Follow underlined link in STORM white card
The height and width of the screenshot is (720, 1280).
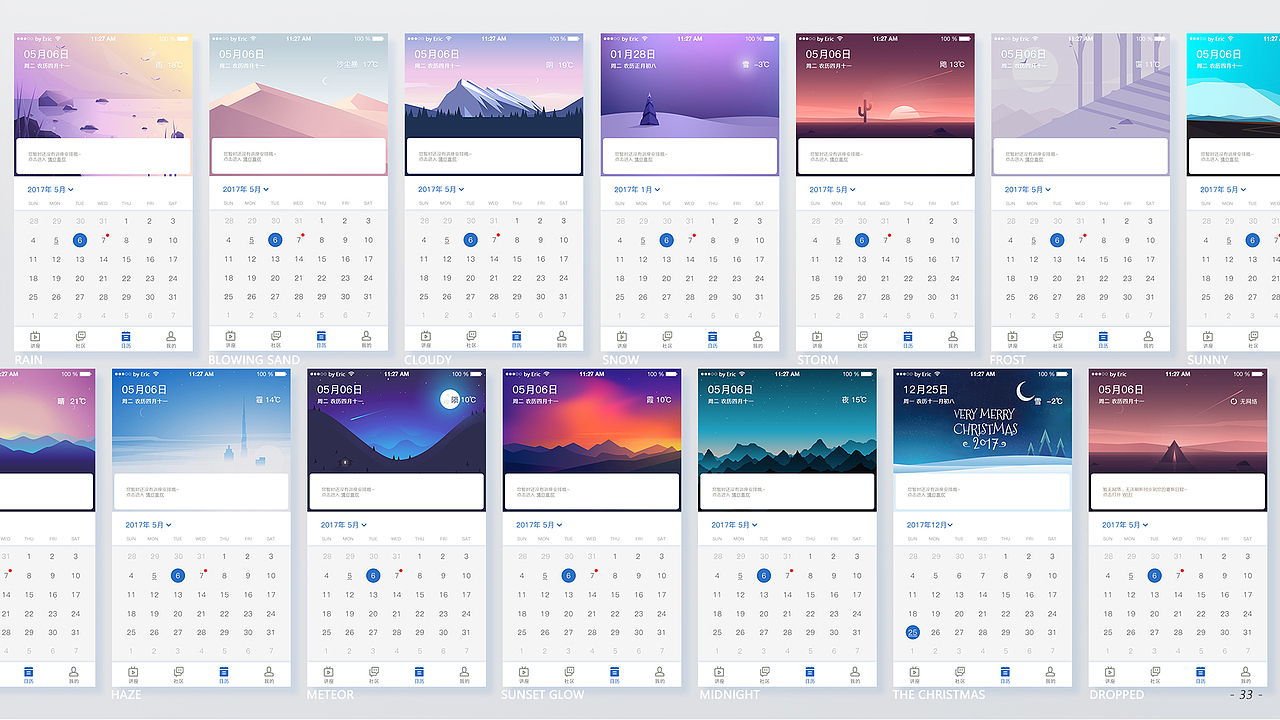[839, 159]
